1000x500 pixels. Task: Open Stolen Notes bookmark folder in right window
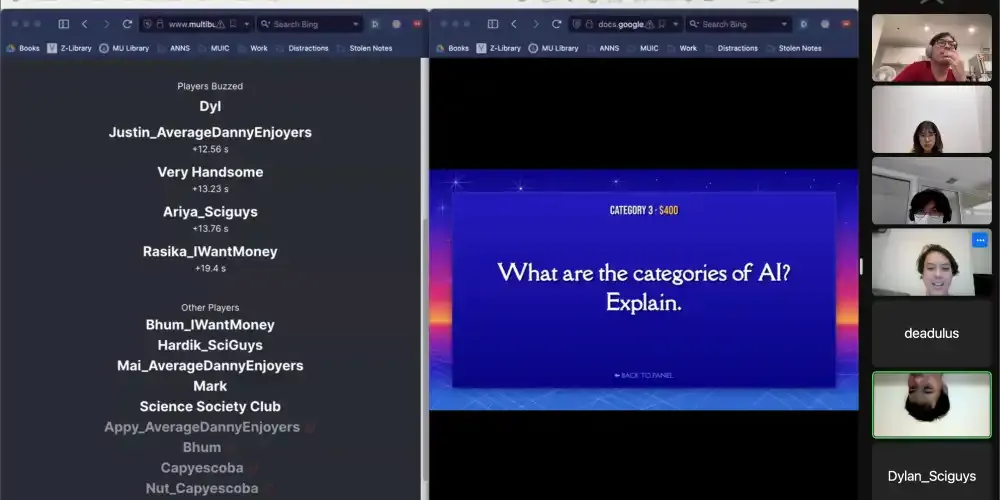click(801, 48)
